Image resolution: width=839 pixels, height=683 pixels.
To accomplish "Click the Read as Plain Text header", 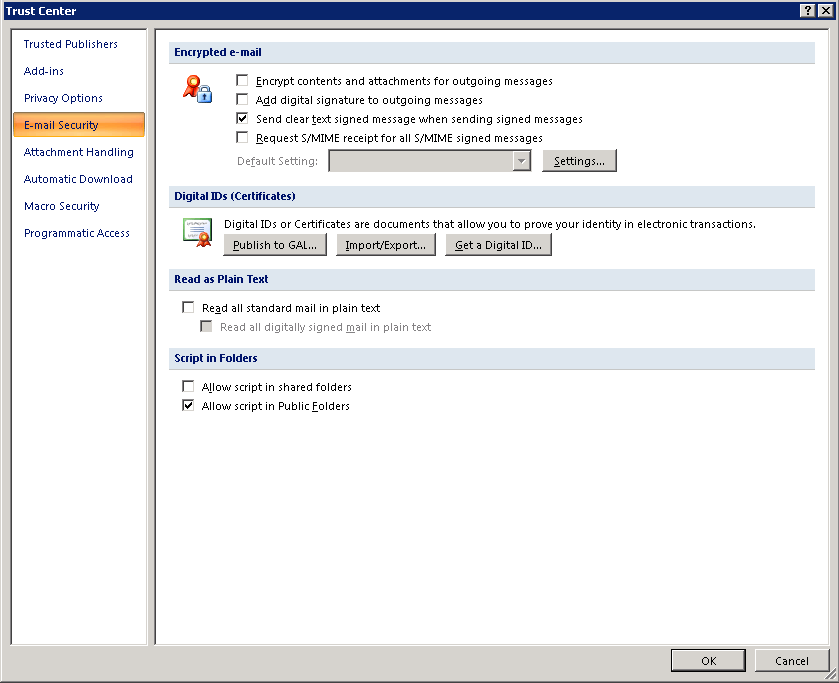I will point(492,279).
